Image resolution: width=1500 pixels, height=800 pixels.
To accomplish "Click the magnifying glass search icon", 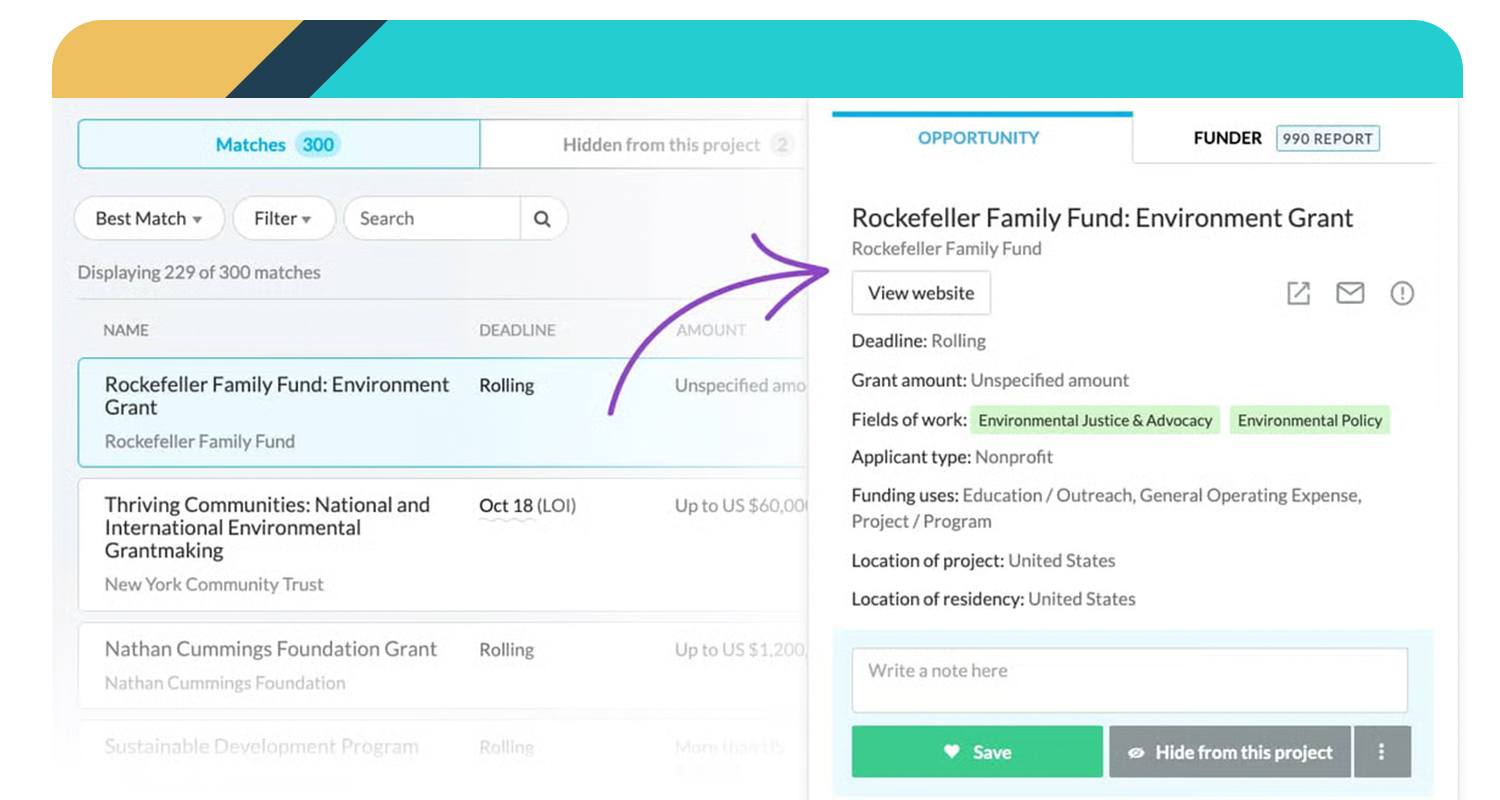I will (x=542, y=219).
